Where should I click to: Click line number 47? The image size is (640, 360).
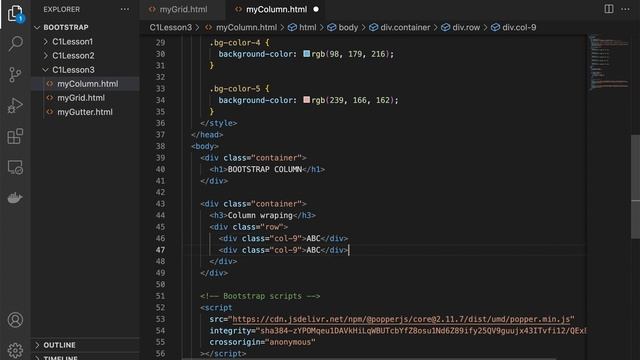[x=160, y=250]
